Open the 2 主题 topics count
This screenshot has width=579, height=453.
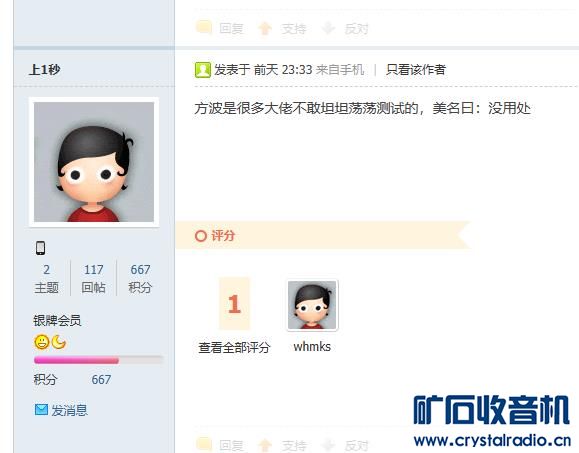tap(47, 278)
